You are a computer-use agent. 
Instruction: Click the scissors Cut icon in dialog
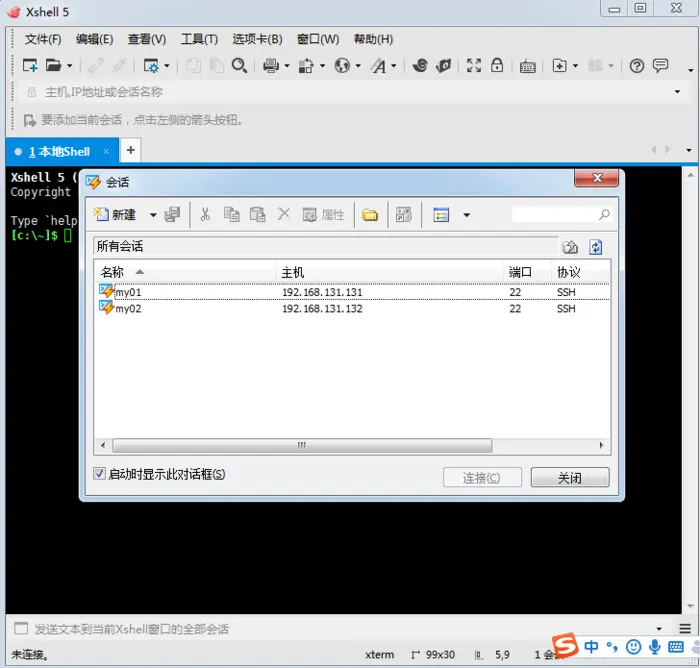[205, 214]
